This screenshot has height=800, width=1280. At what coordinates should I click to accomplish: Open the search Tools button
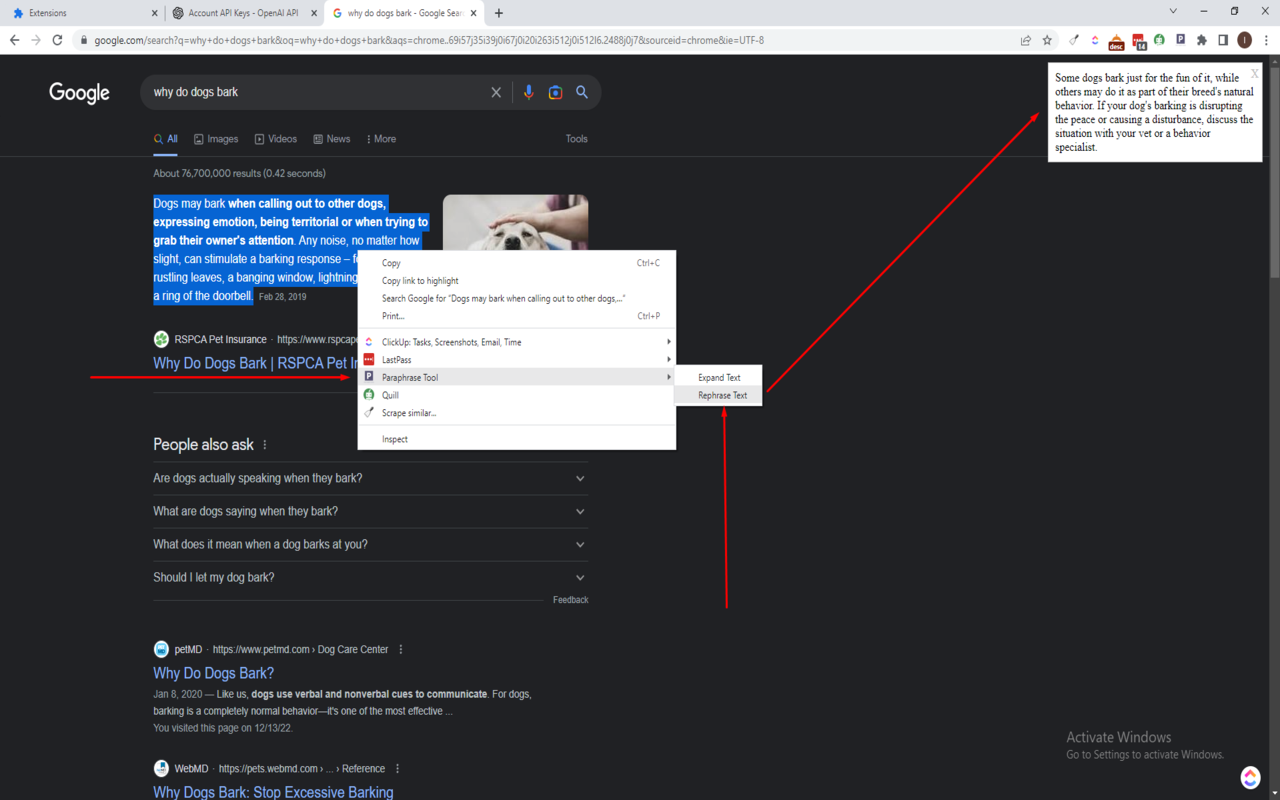coord(577,139)
